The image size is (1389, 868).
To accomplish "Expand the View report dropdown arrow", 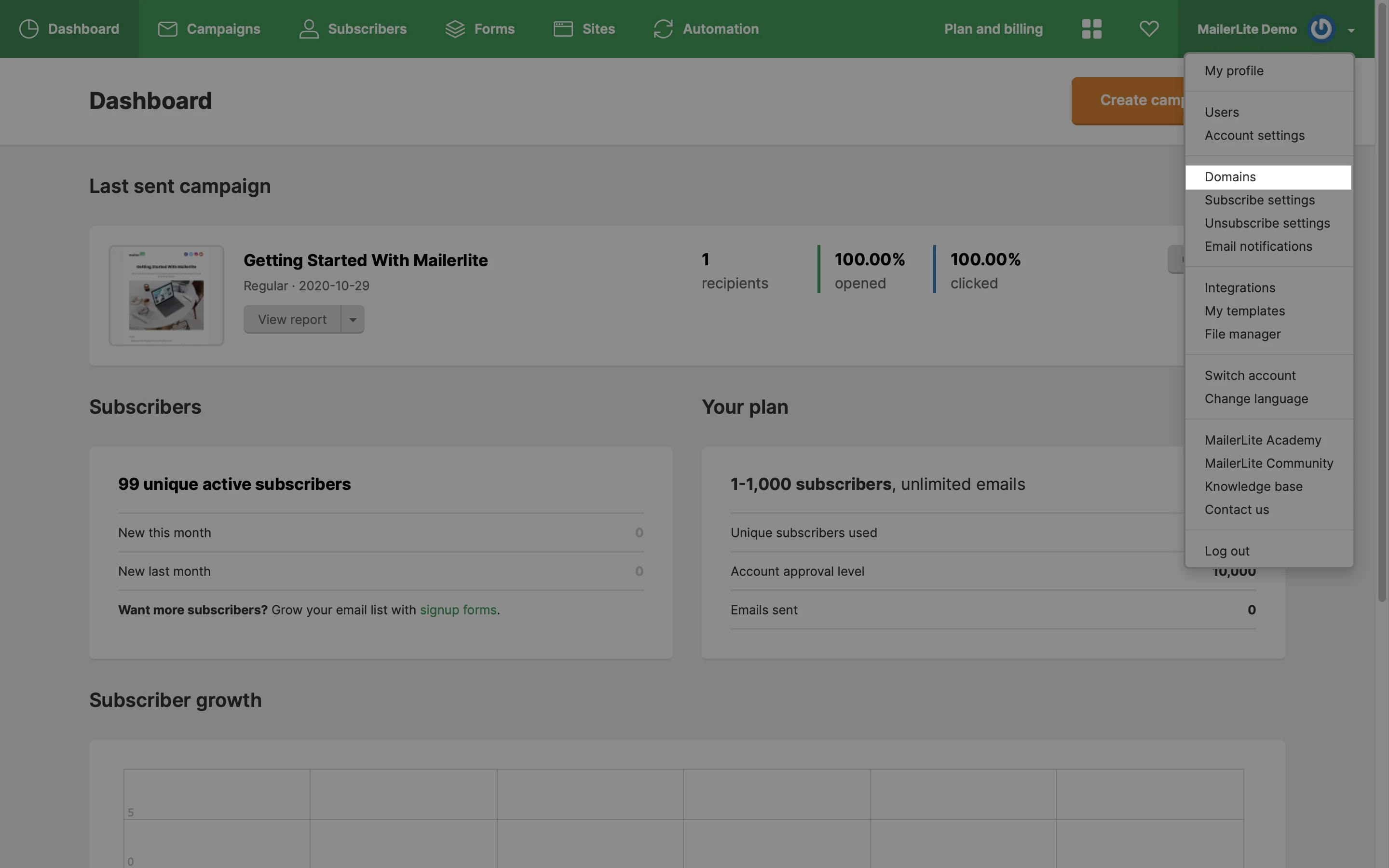I will (x=353, y=320).
